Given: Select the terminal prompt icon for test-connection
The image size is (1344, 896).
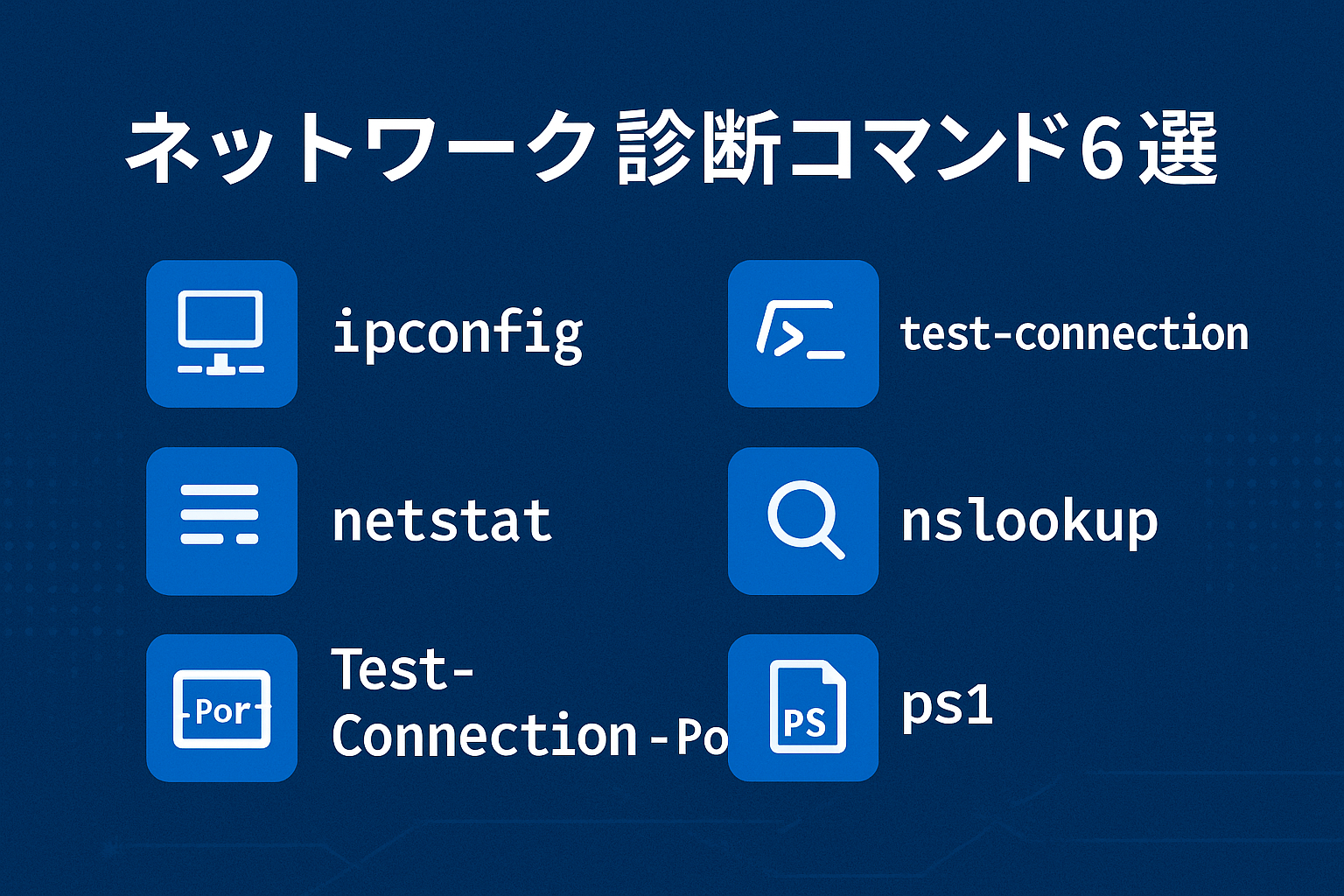Looking at the screenshot, I should (802, 333).
